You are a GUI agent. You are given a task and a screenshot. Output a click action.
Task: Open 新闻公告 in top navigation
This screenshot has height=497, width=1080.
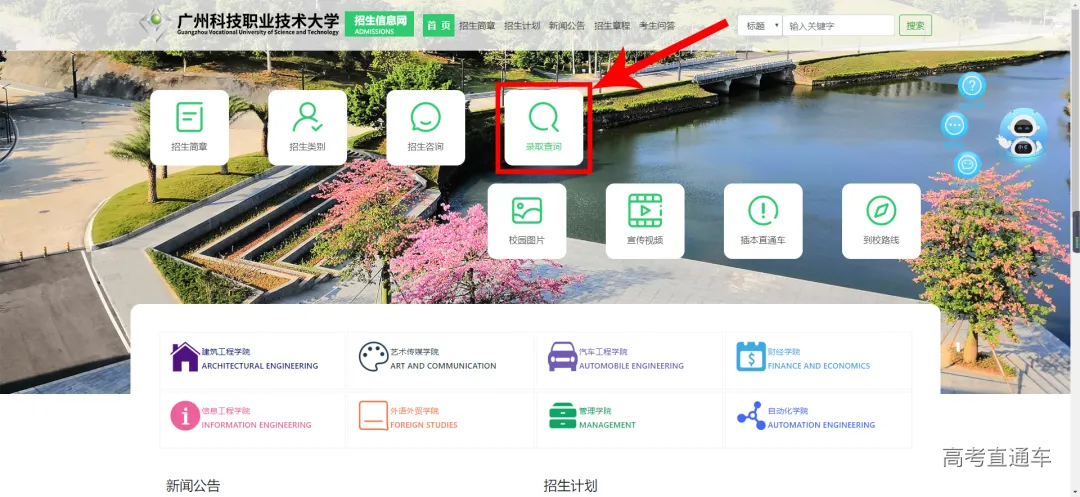click(x=566, y=26)
